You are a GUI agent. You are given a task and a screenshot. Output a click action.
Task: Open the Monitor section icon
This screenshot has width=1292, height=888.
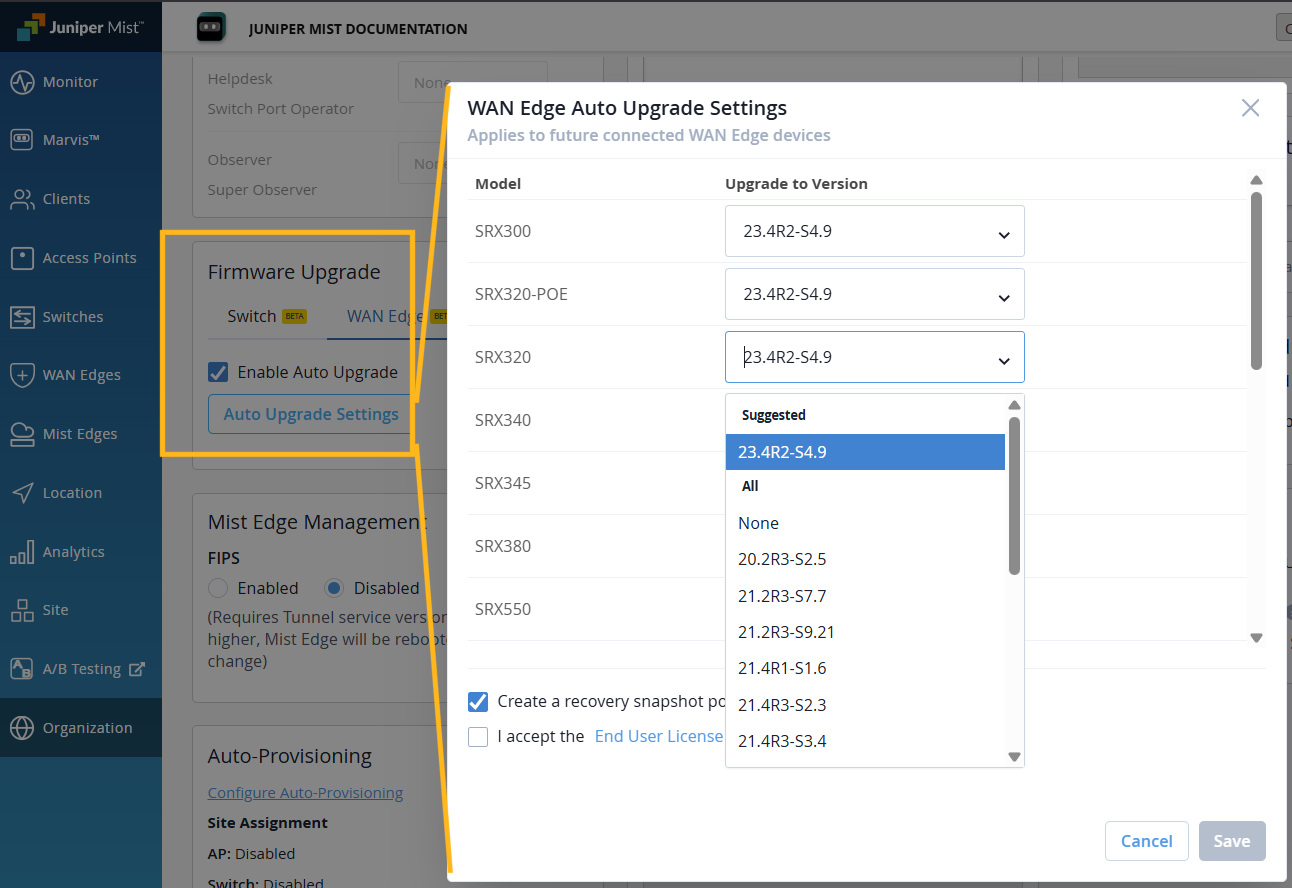22,82
